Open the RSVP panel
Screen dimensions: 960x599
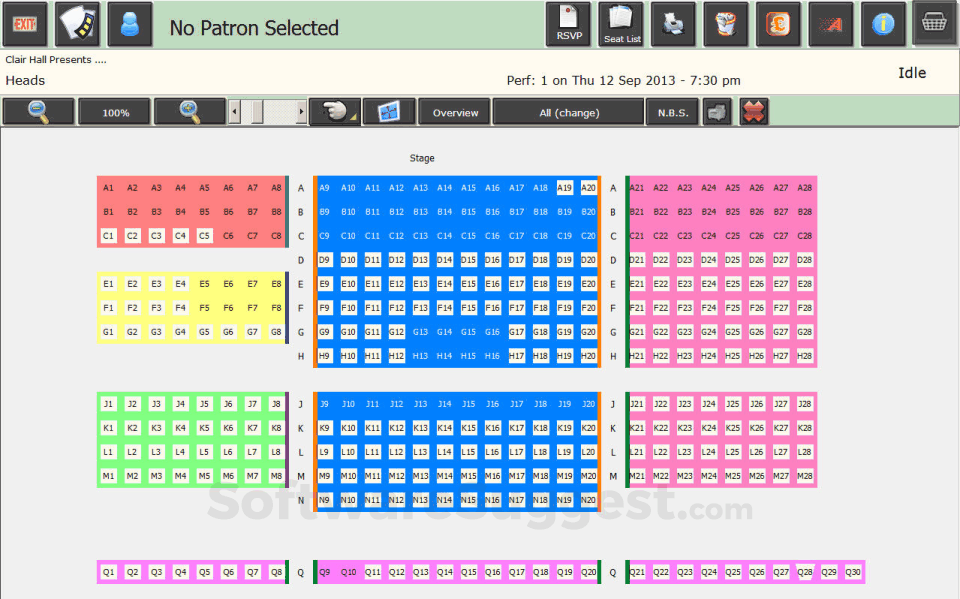pos(569,24)
